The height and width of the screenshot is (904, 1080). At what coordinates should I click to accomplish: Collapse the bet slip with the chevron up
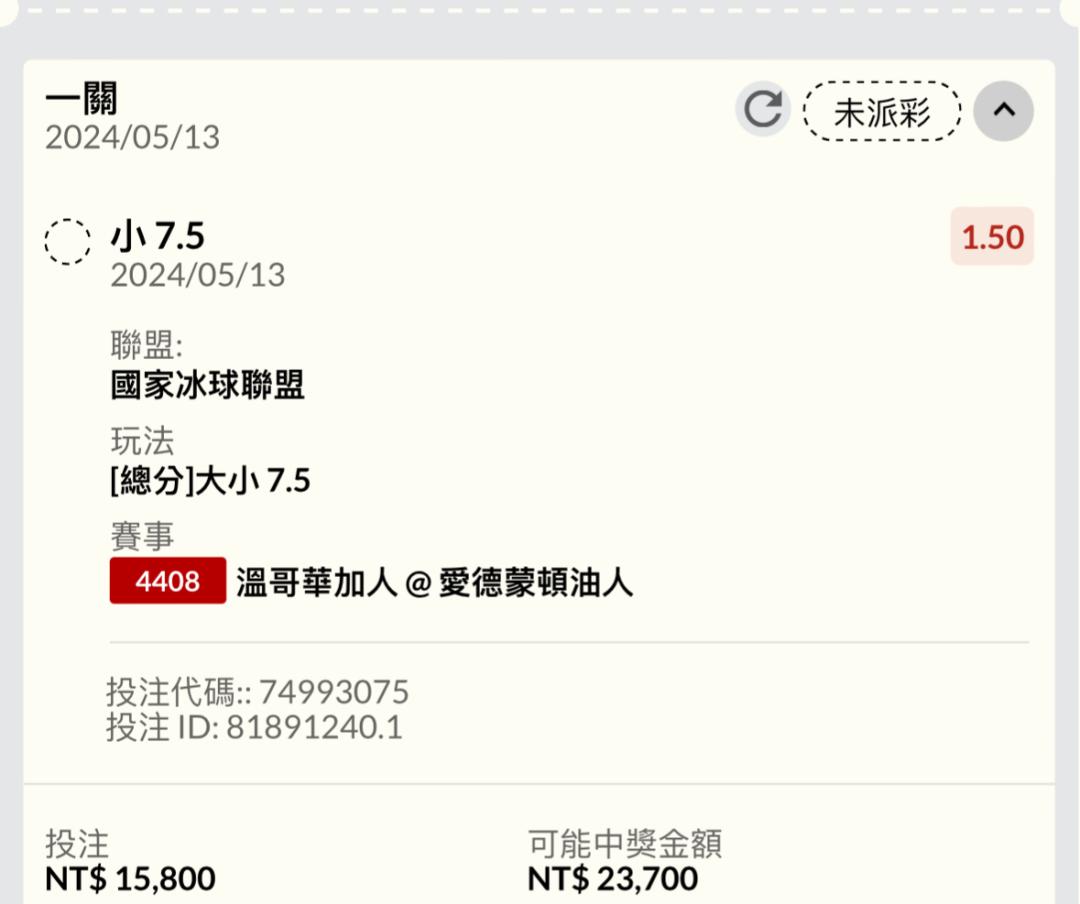click(1004, 110)
